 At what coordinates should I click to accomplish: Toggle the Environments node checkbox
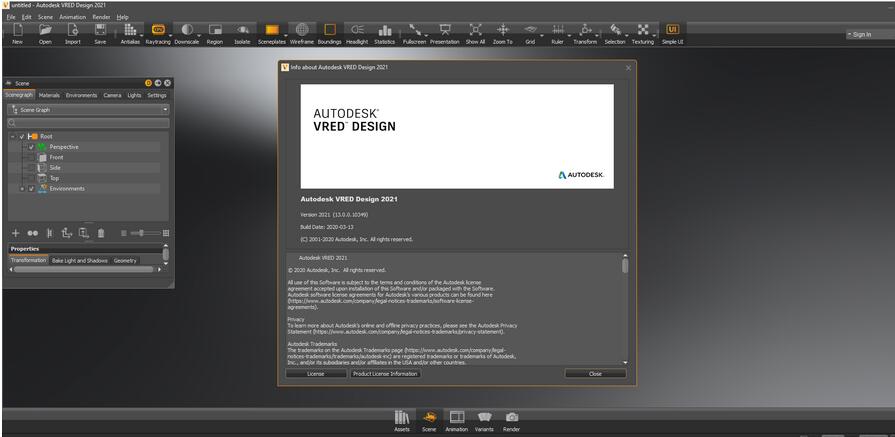pyautogui.click(x=31, y=189)
